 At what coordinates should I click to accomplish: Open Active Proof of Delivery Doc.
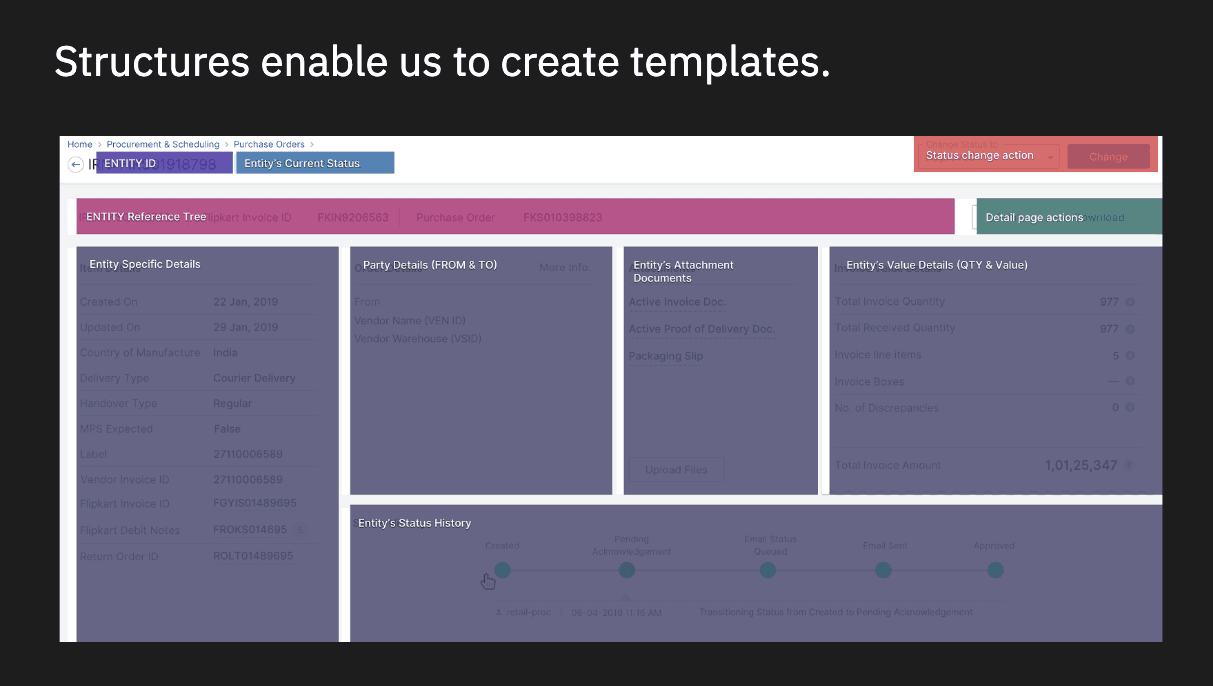(x=702, y=329)
